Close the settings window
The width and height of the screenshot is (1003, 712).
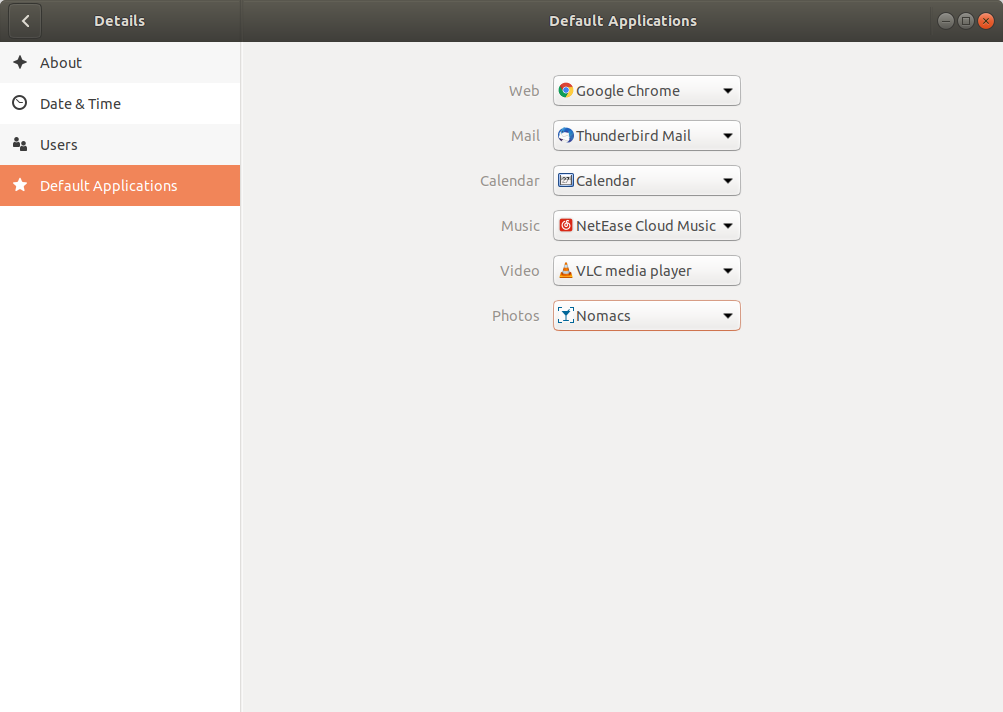(986, 21)
